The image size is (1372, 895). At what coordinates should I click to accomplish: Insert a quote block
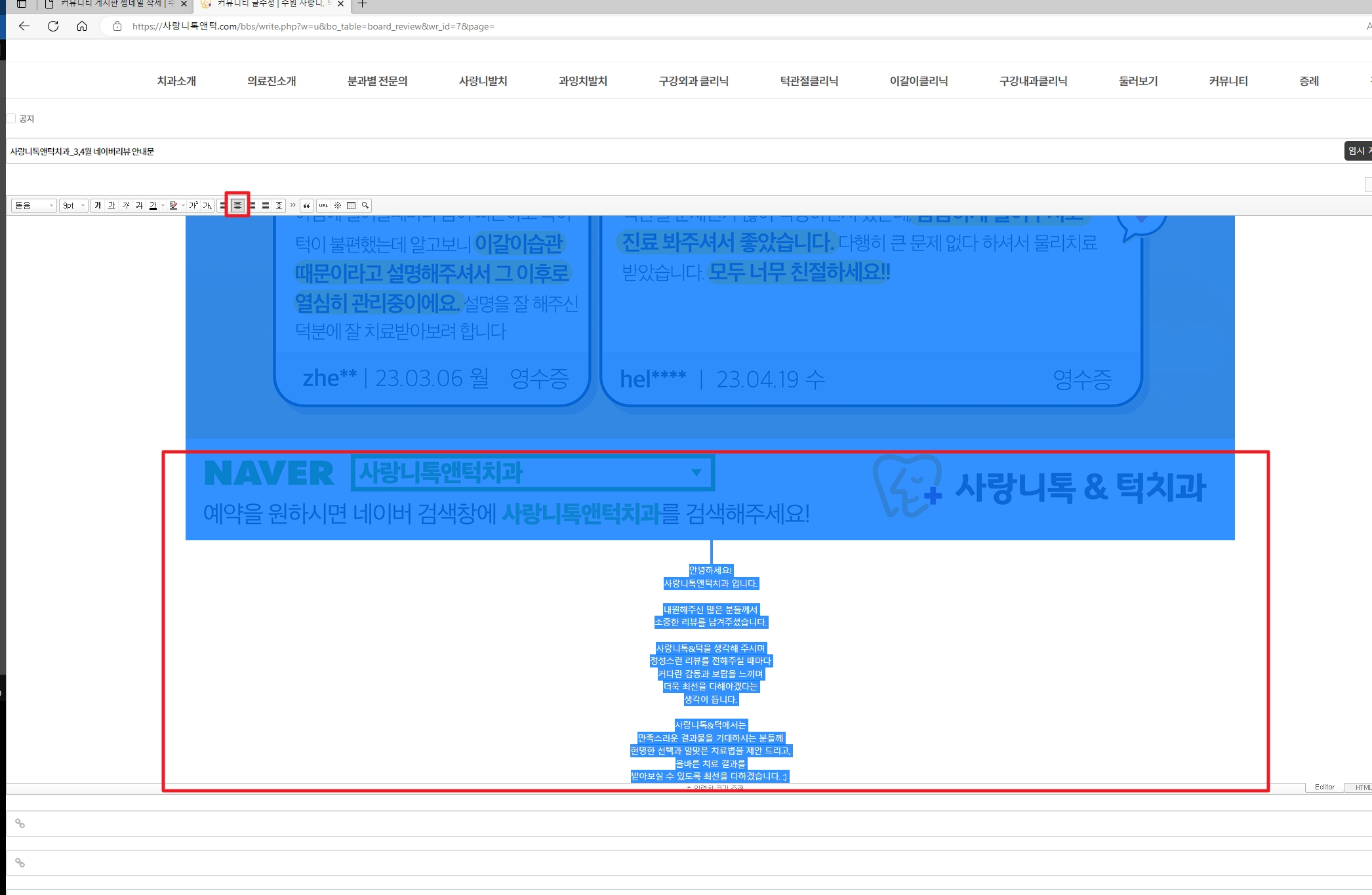click(306, 205)
